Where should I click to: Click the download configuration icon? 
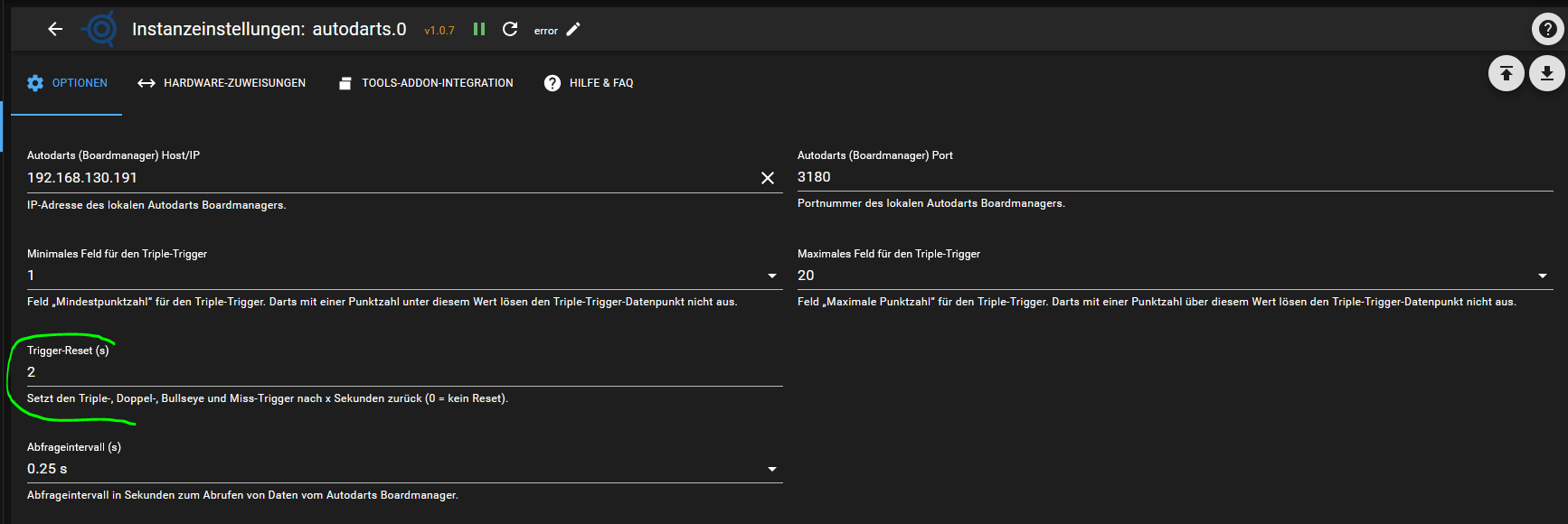click(x=1546, y=73)
